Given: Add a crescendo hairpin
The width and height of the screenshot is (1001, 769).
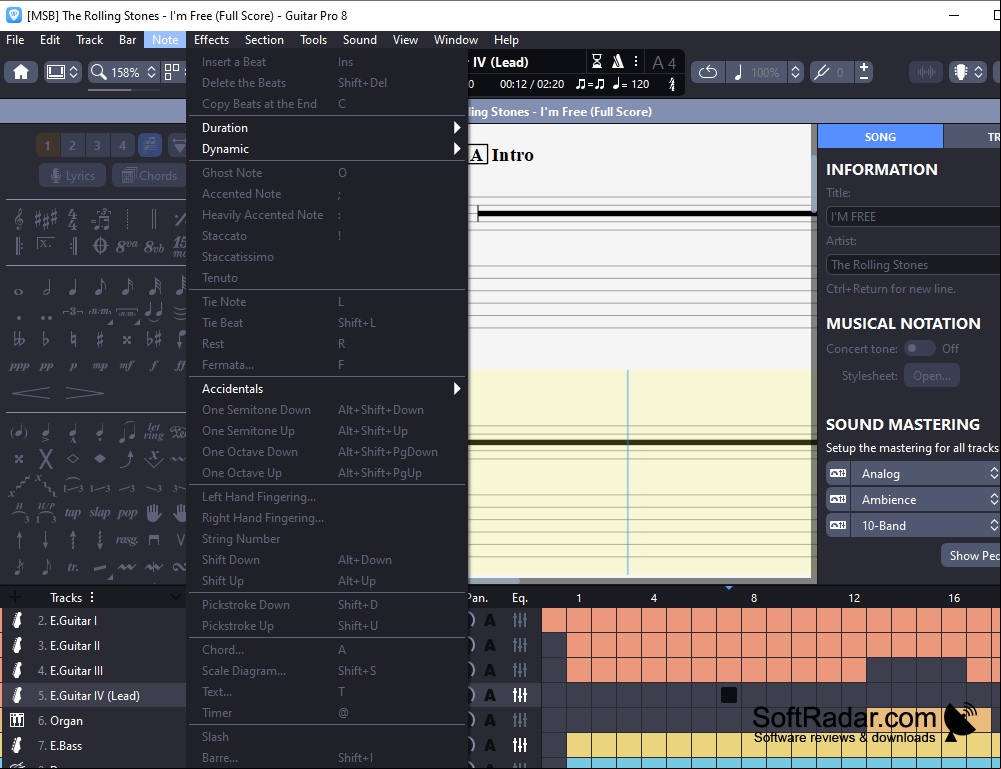Looking at the screenshot, I should point(31,392).
